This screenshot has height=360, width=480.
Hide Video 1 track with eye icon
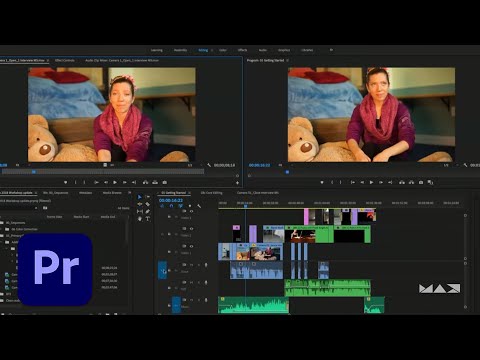tap(192, 246)
